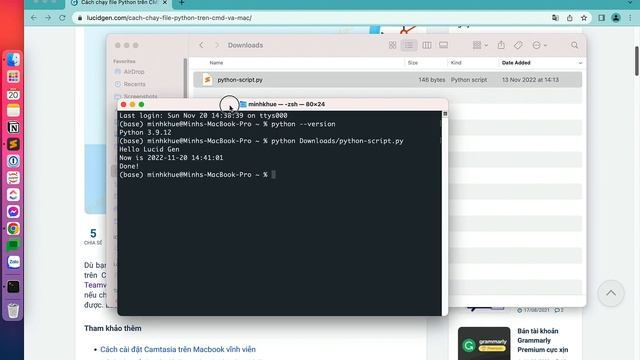This screenshot has width=640, height=360.
Task: Open Finder from the dock
Action: (13, 60)
